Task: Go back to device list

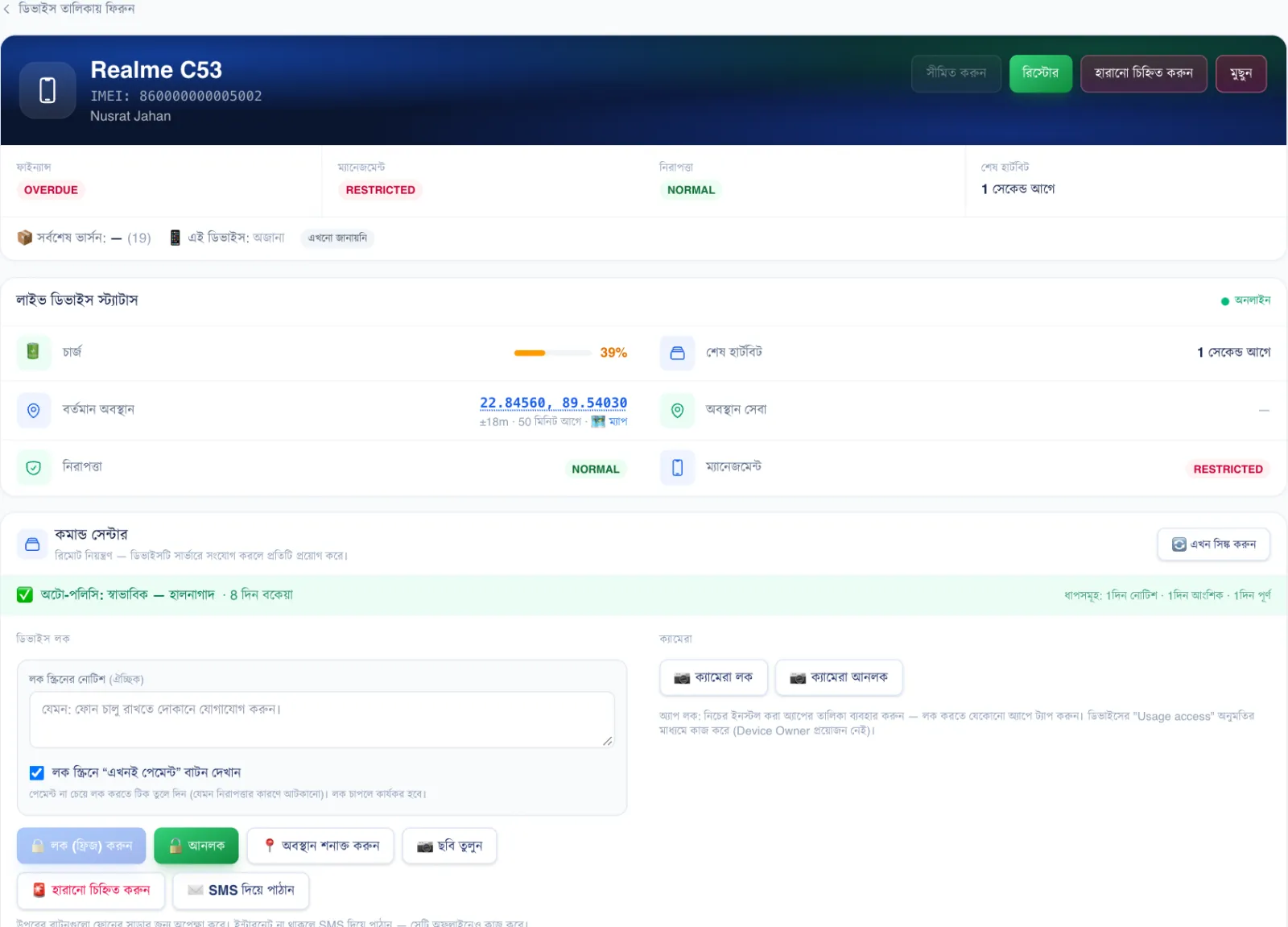Action: pyautogui.click(x=69, y=9)
